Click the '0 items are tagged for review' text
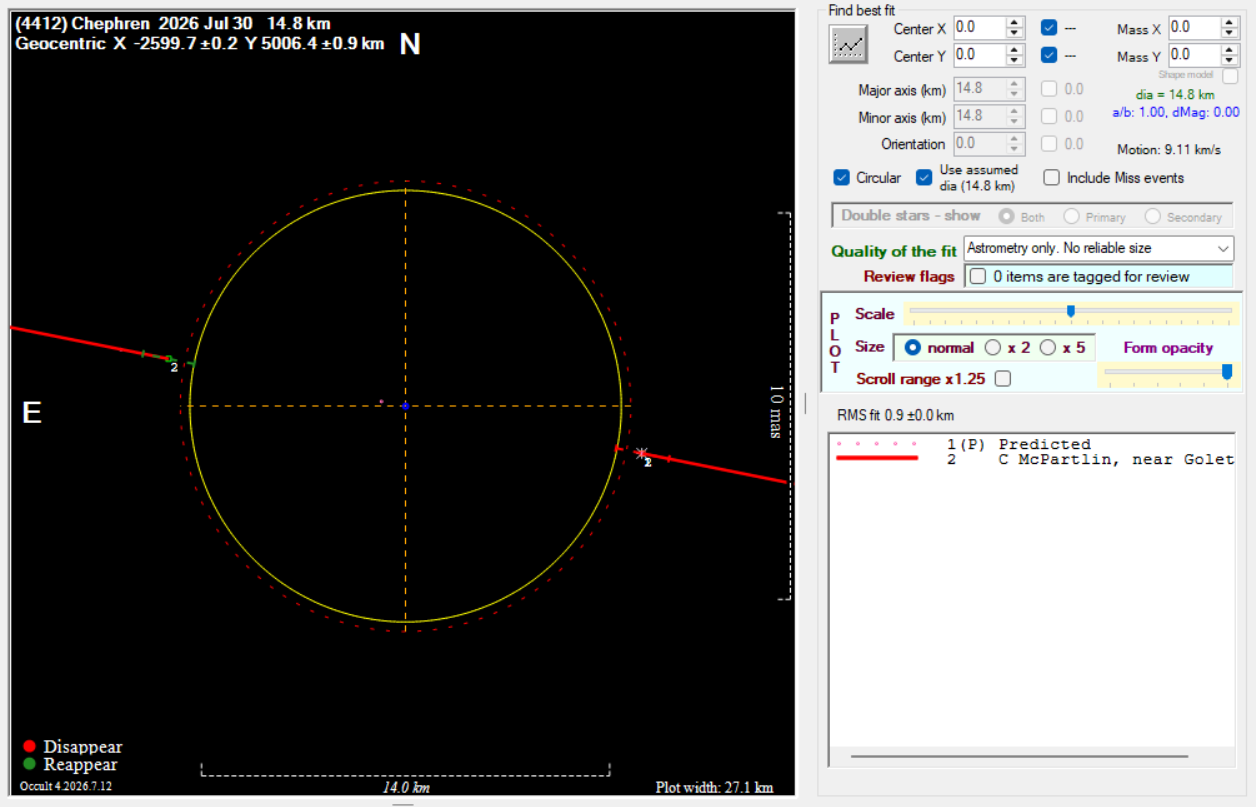Viewport: 1256px width, 807px height. pyautogui.click(x=1091, y=276)
